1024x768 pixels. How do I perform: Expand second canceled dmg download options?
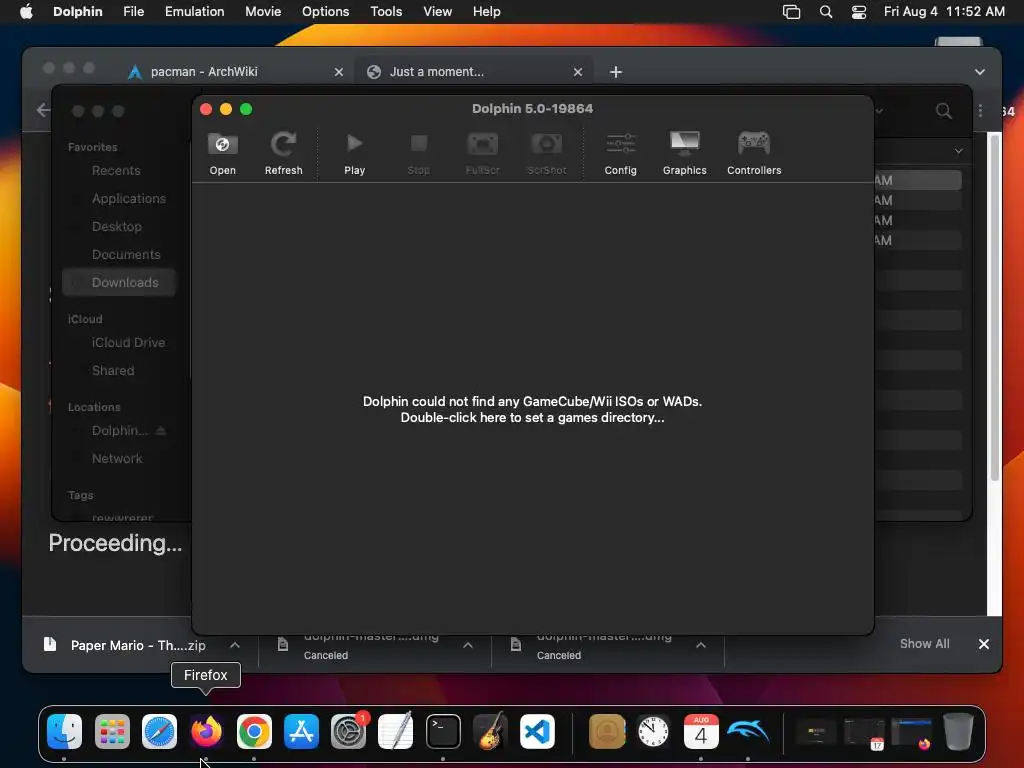[701, 645]
